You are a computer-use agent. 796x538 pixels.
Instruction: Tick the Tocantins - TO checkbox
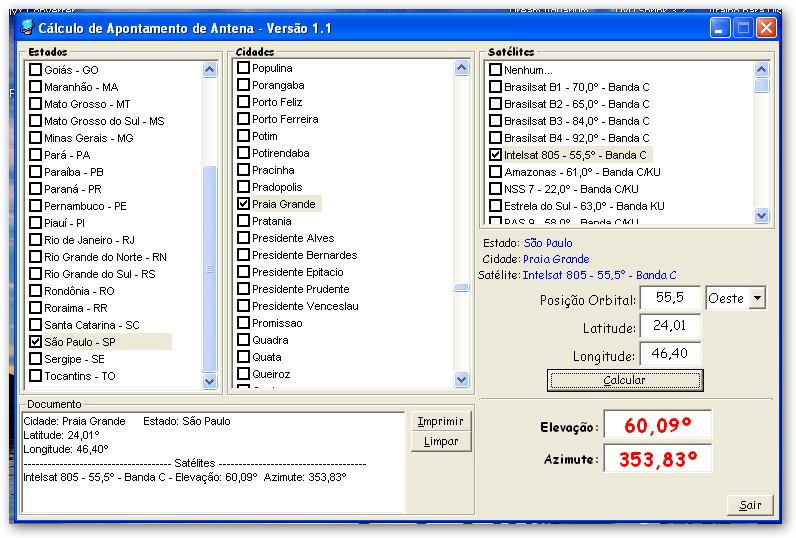click(35, 376)
